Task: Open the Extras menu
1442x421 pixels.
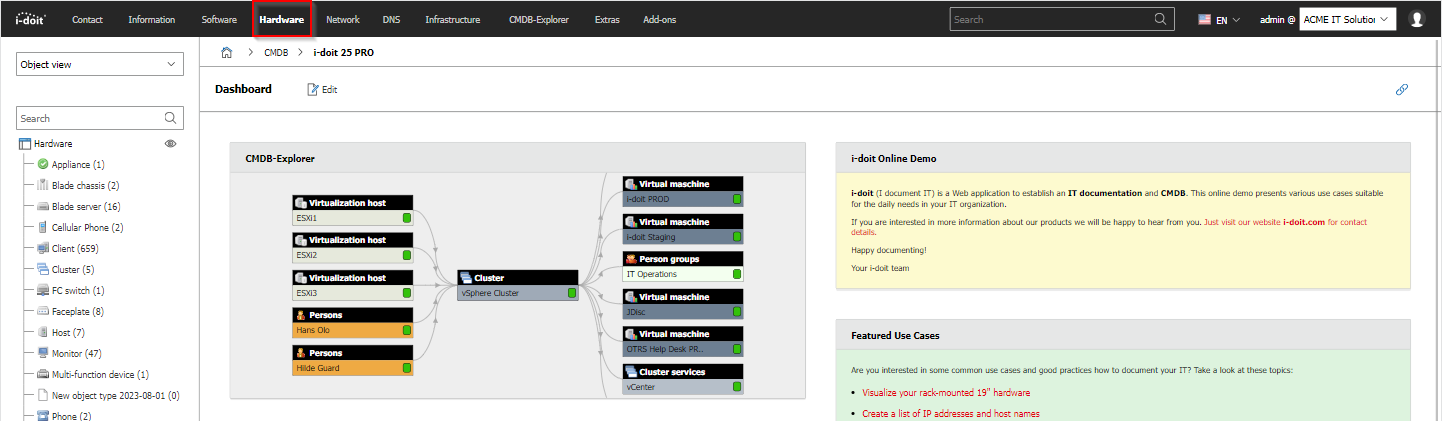Action: click(x=607, y=19)
